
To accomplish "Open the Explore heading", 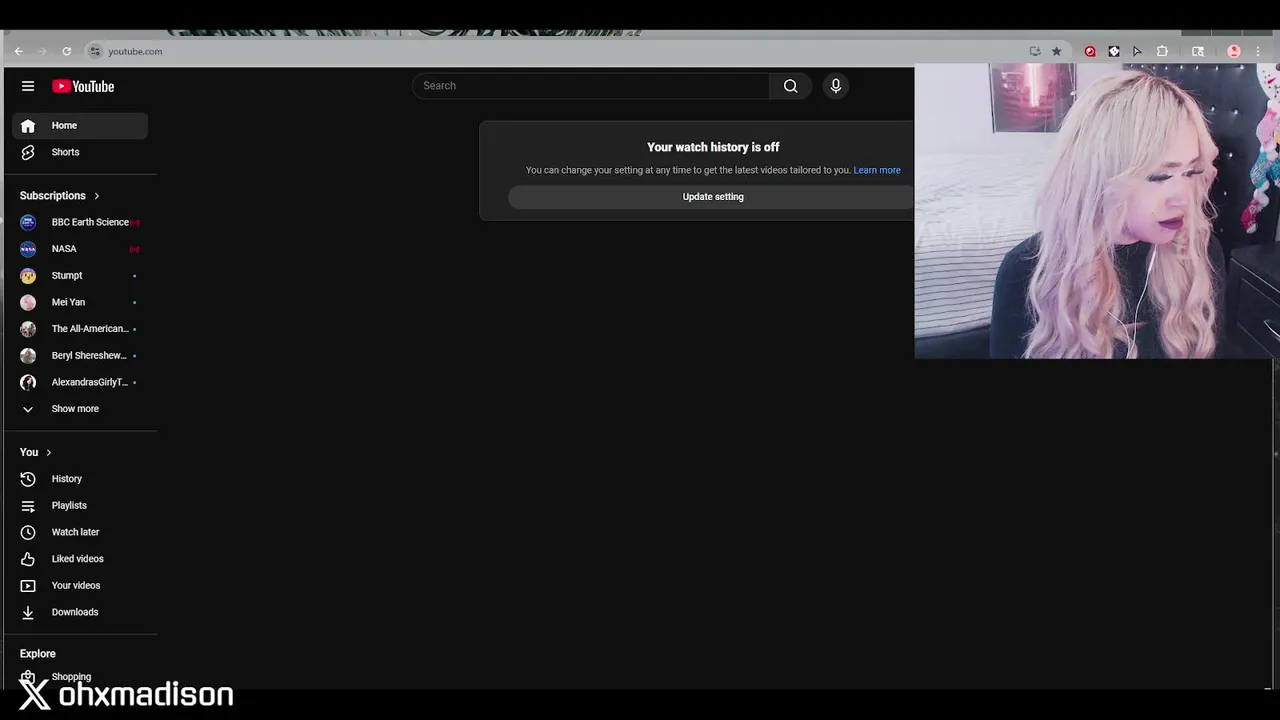I will (38, 654).
